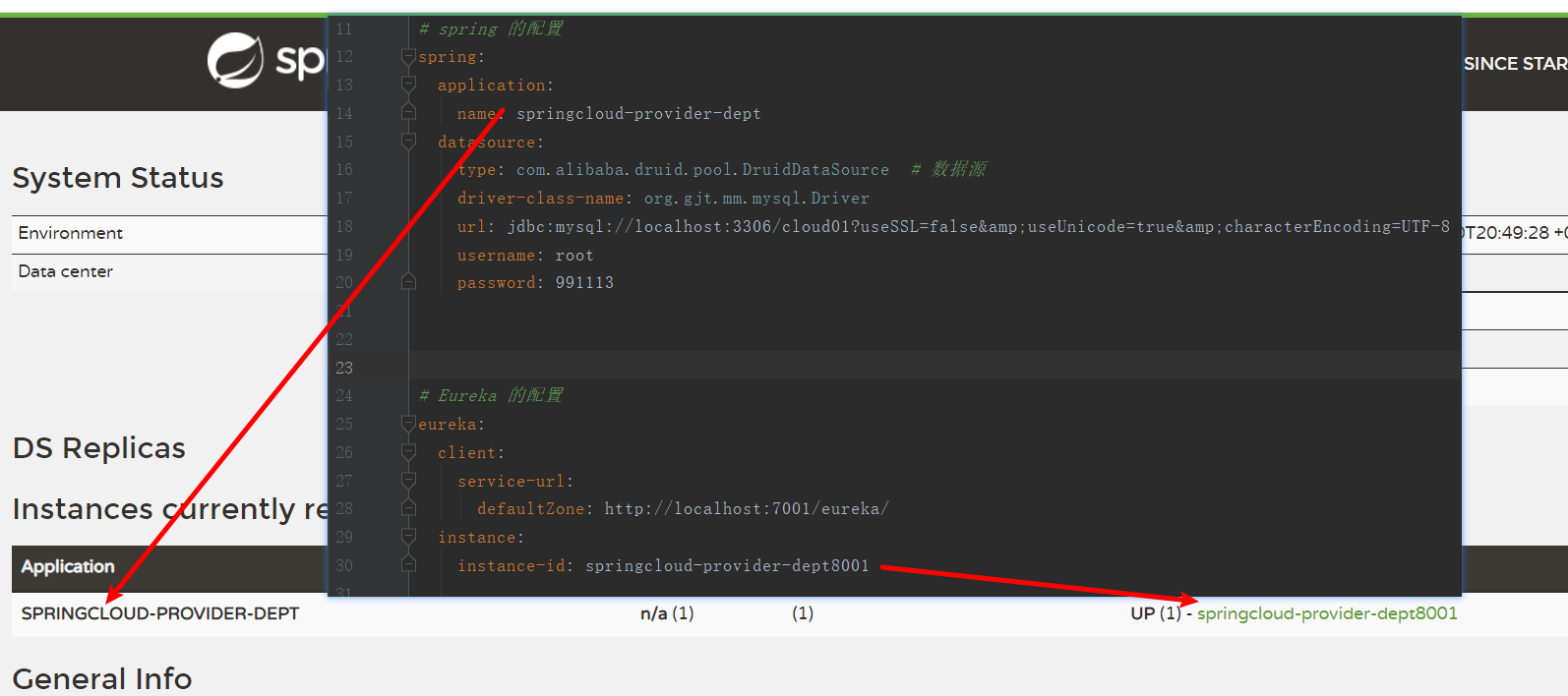Click the driver-class-name key
The image size is (1568, 696).
(541, 199)
